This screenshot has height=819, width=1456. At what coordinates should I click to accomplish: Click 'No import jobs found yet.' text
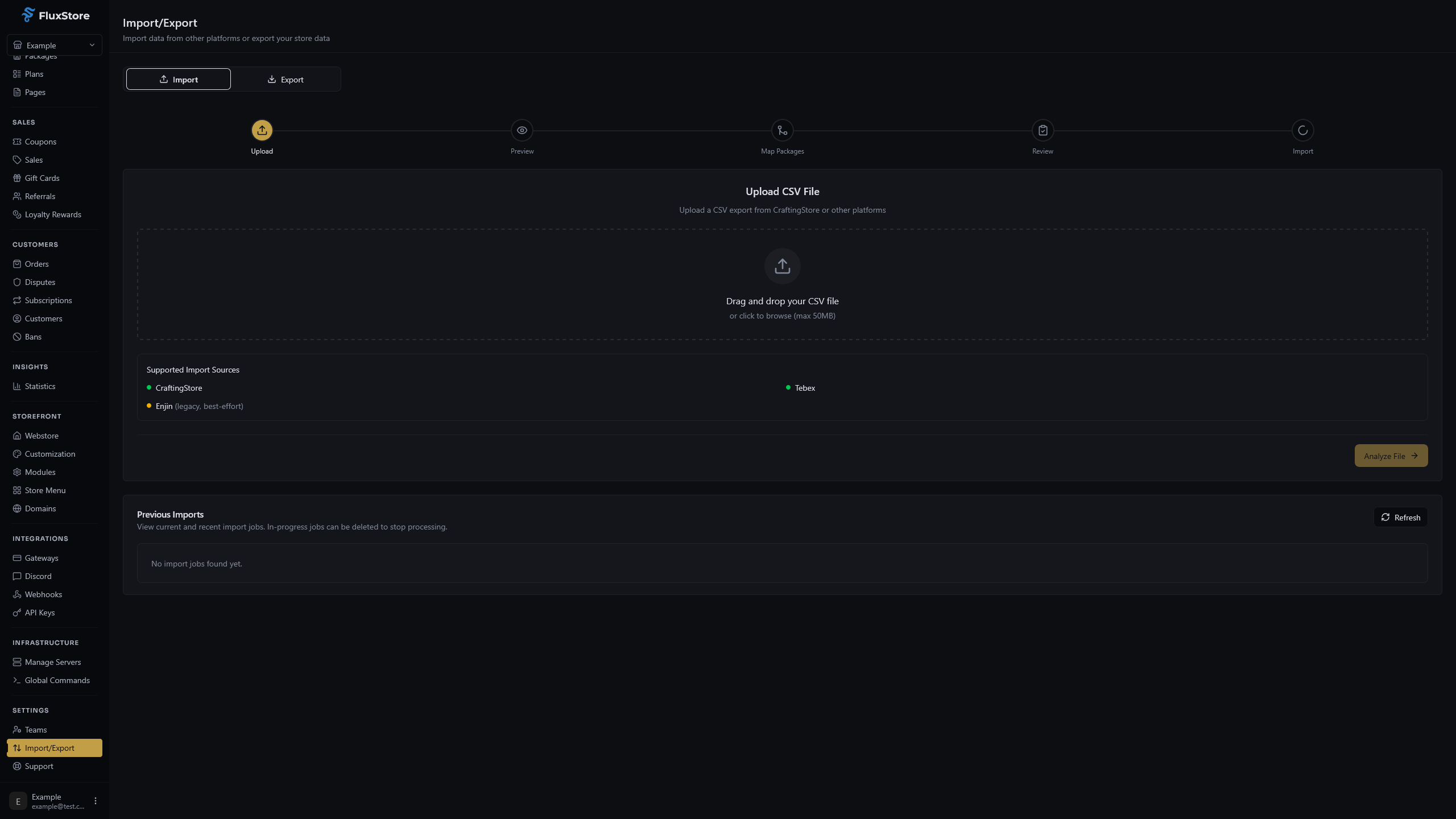[197, 564]
